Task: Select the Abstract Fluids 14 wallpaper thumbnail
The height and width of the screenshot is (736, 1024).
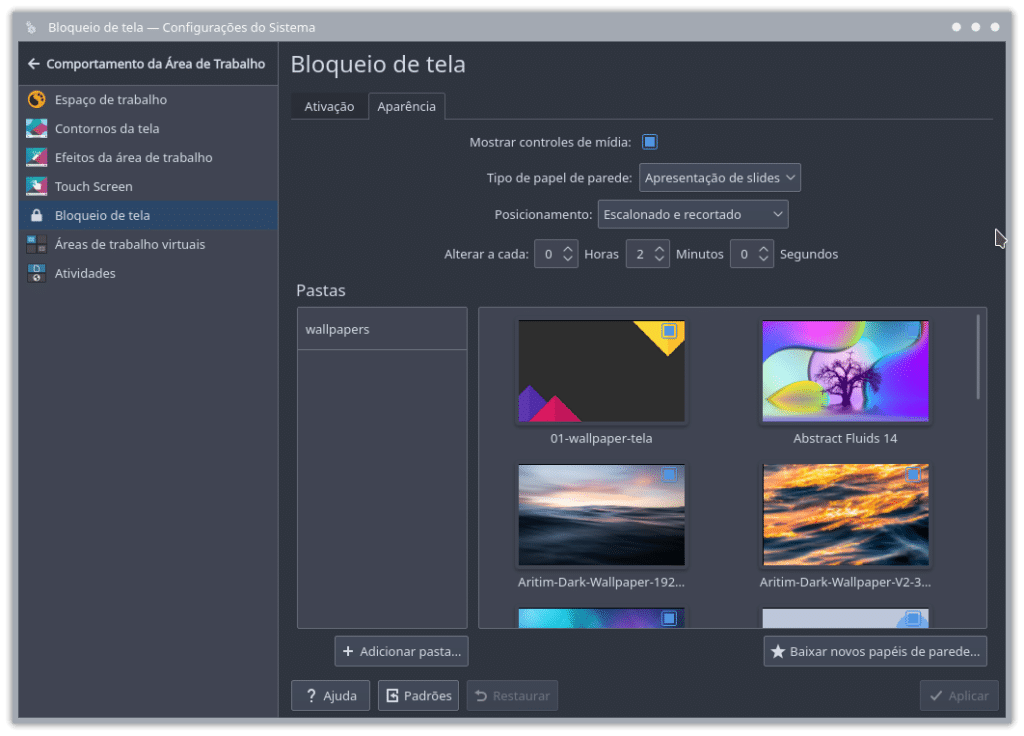Action: click(845, 371)
